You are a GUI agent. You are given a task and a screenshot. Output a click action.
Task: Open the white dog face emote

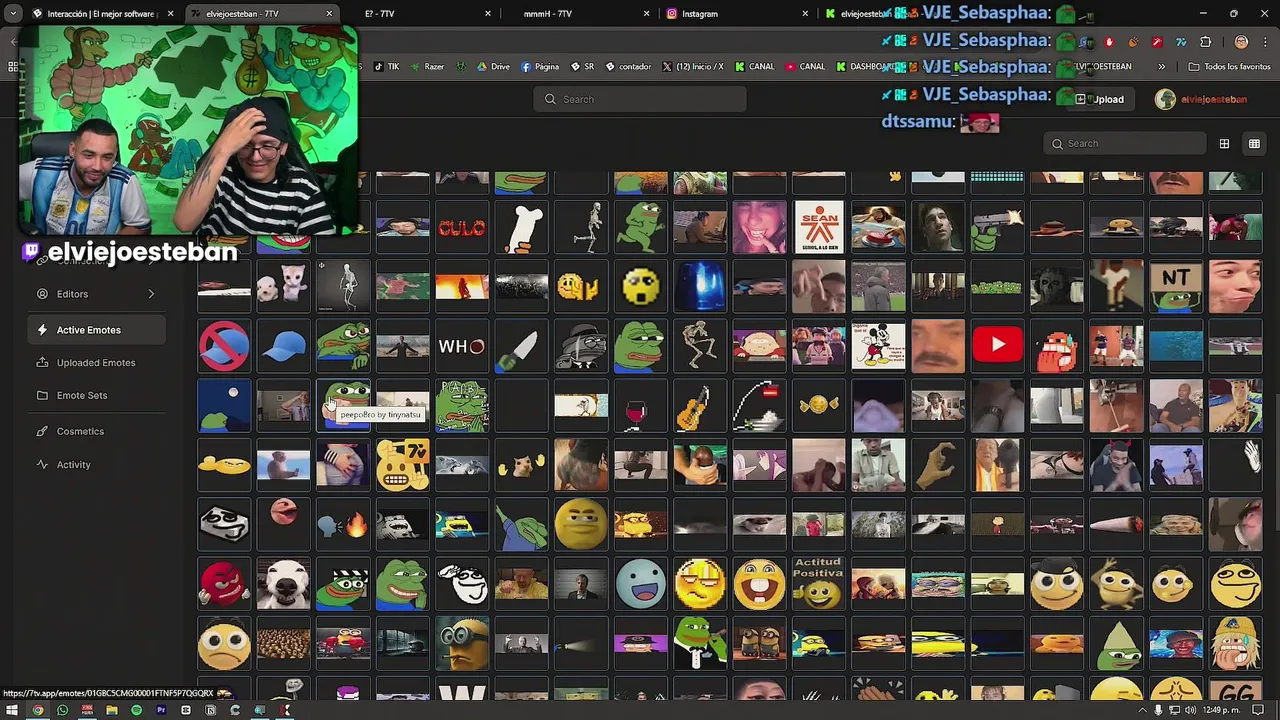point(284,583)
